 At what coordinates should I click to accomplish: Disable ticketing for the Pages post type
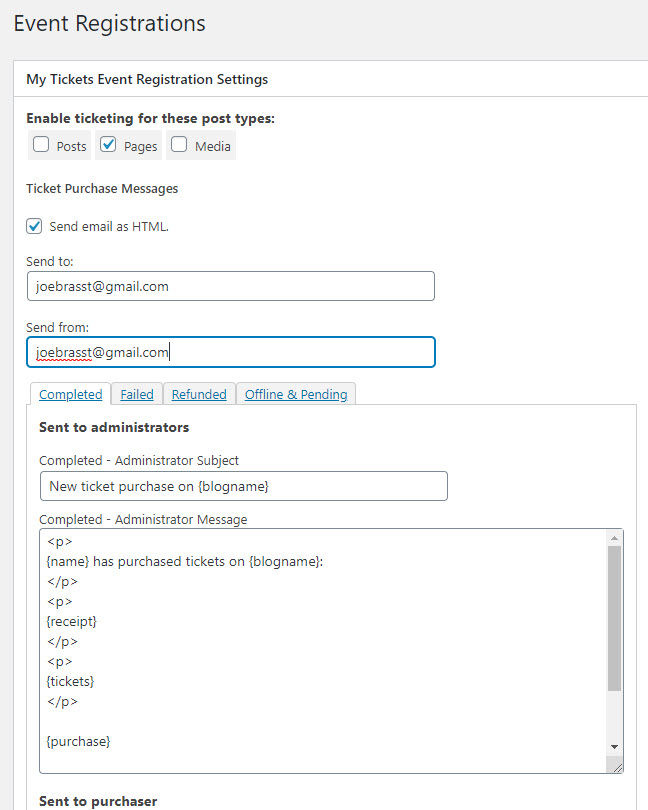coord(109,145)
